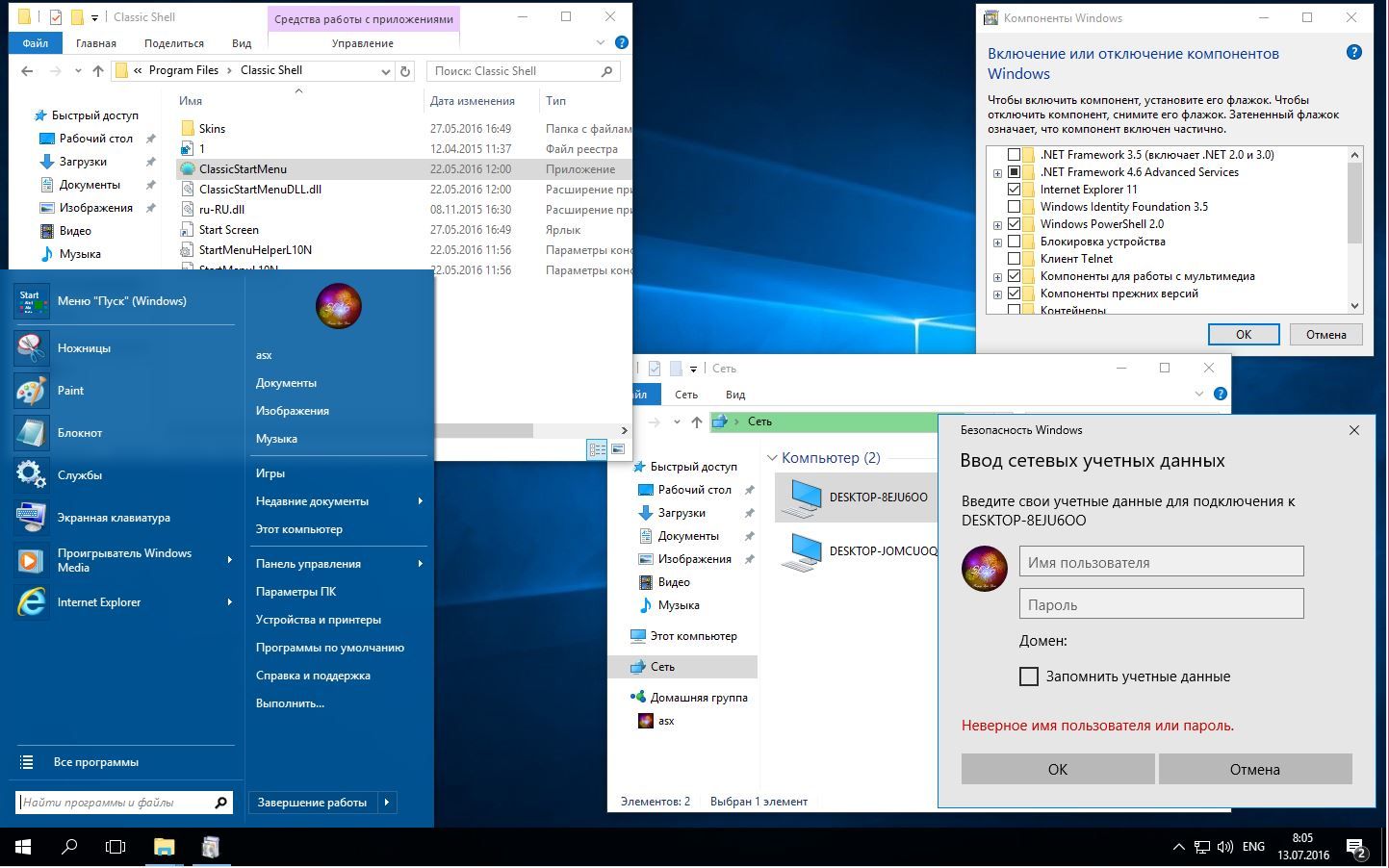The height and width of the screenshot is (868, 1389).
Task: Click the network icon in system tray
Action: (x=1202, y=847)
